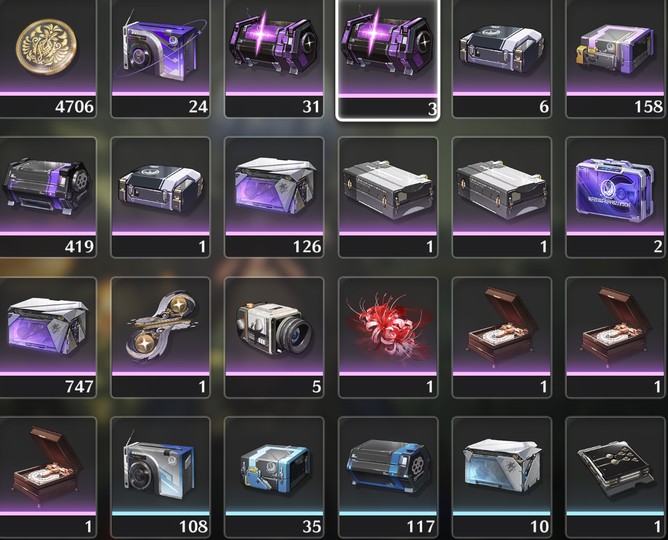The image size is (668, 540).
Task: Select the blue camera box with 108
Action: click(x=161, y=478)
